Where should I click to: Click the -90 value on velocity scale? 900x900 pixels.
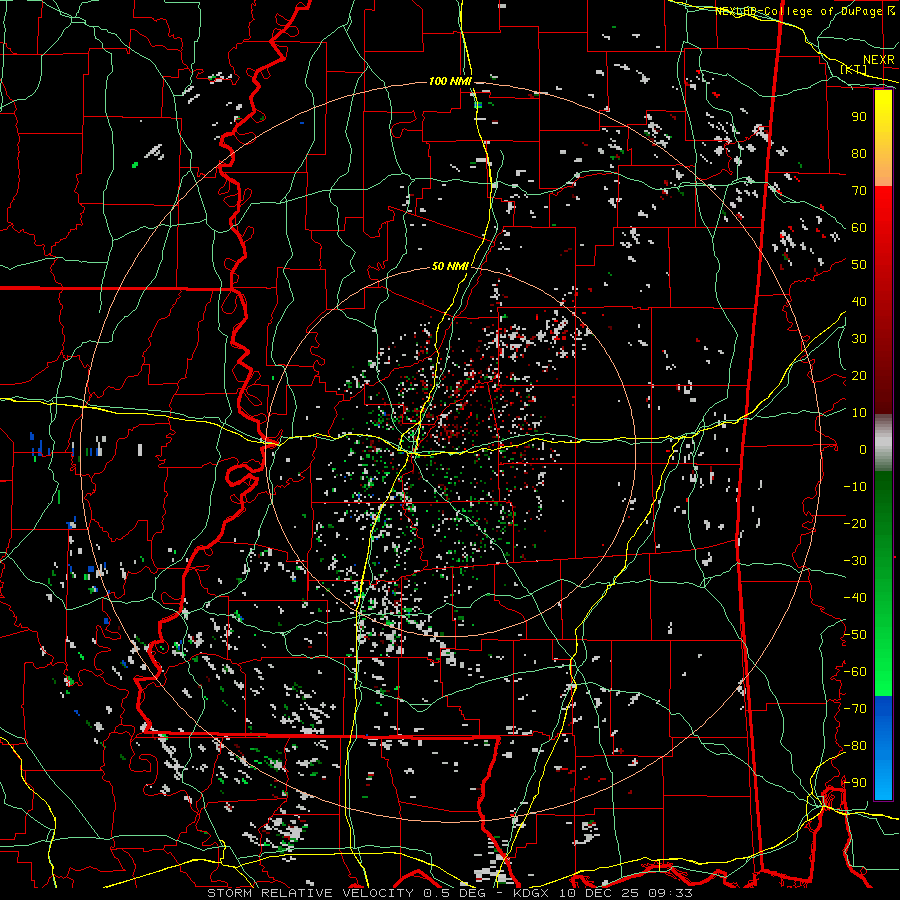(855, 783)
